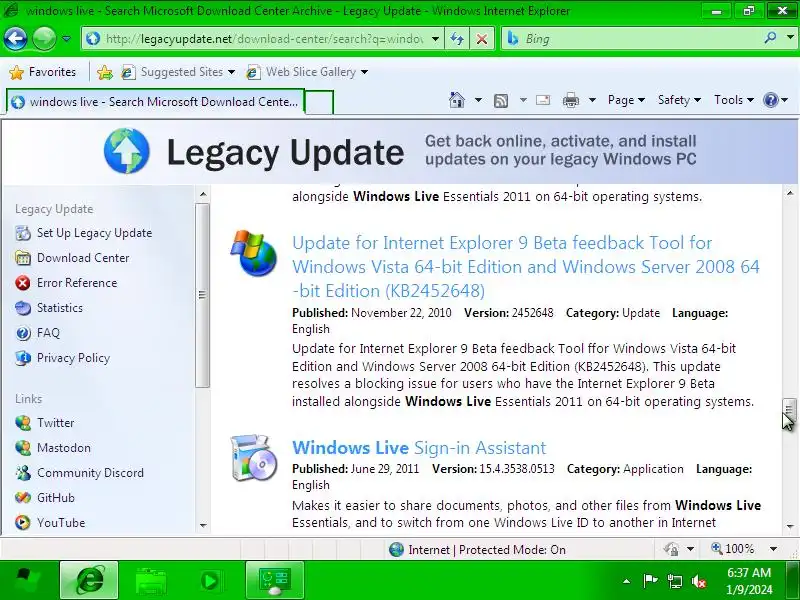Click the sidebar scrollbar thumb

point(203,295)
